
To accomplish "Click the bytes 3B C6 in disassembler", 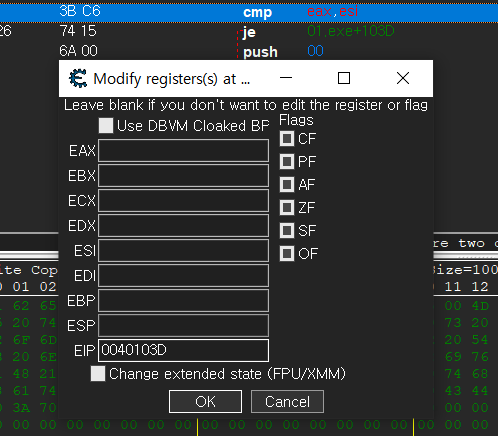I will coord(80,11).
